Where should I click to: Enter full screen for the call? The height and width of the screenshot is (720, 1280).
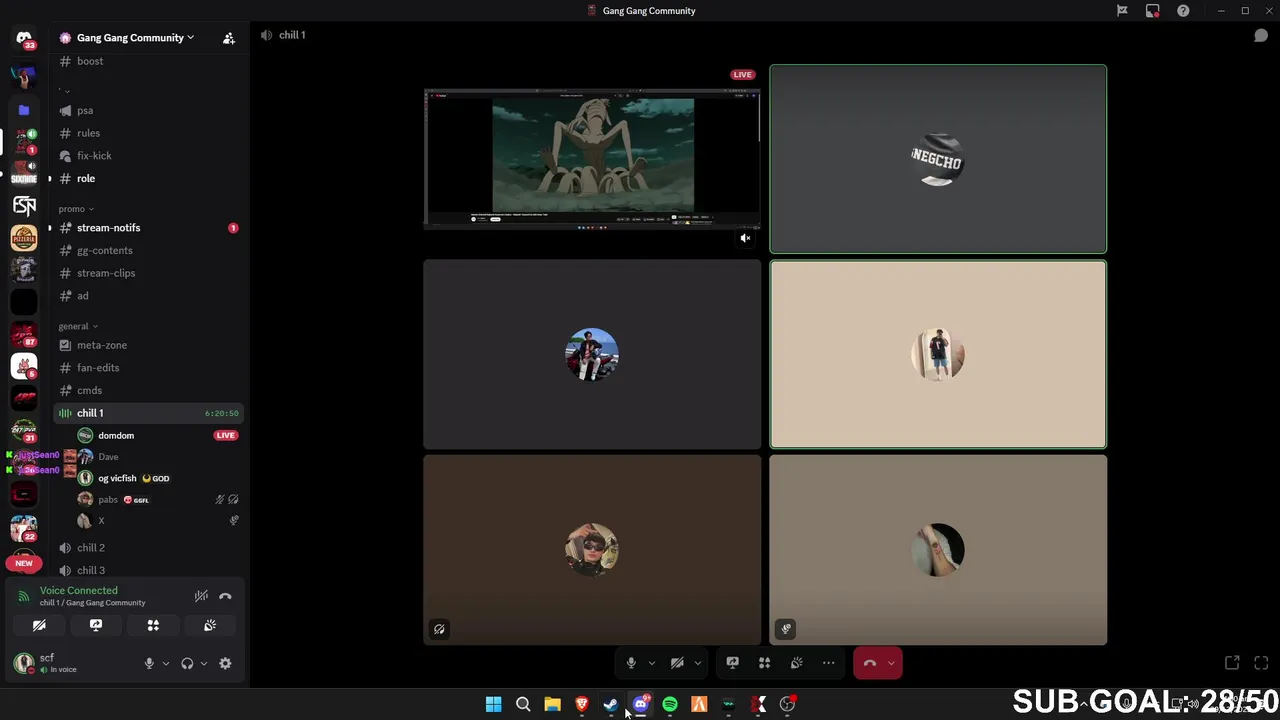tap(1261, 663)
